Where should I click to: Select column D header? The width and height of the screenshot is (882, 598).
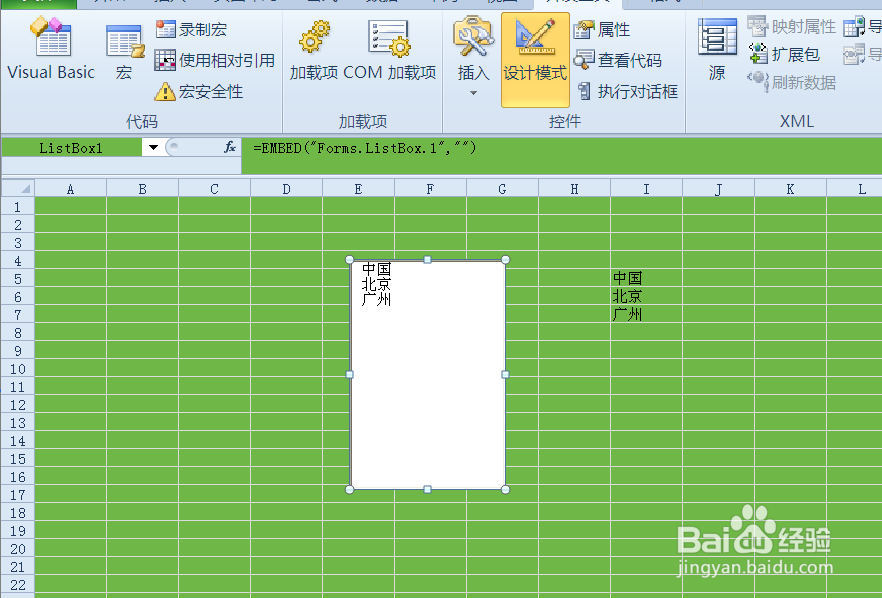click(286, 189)
